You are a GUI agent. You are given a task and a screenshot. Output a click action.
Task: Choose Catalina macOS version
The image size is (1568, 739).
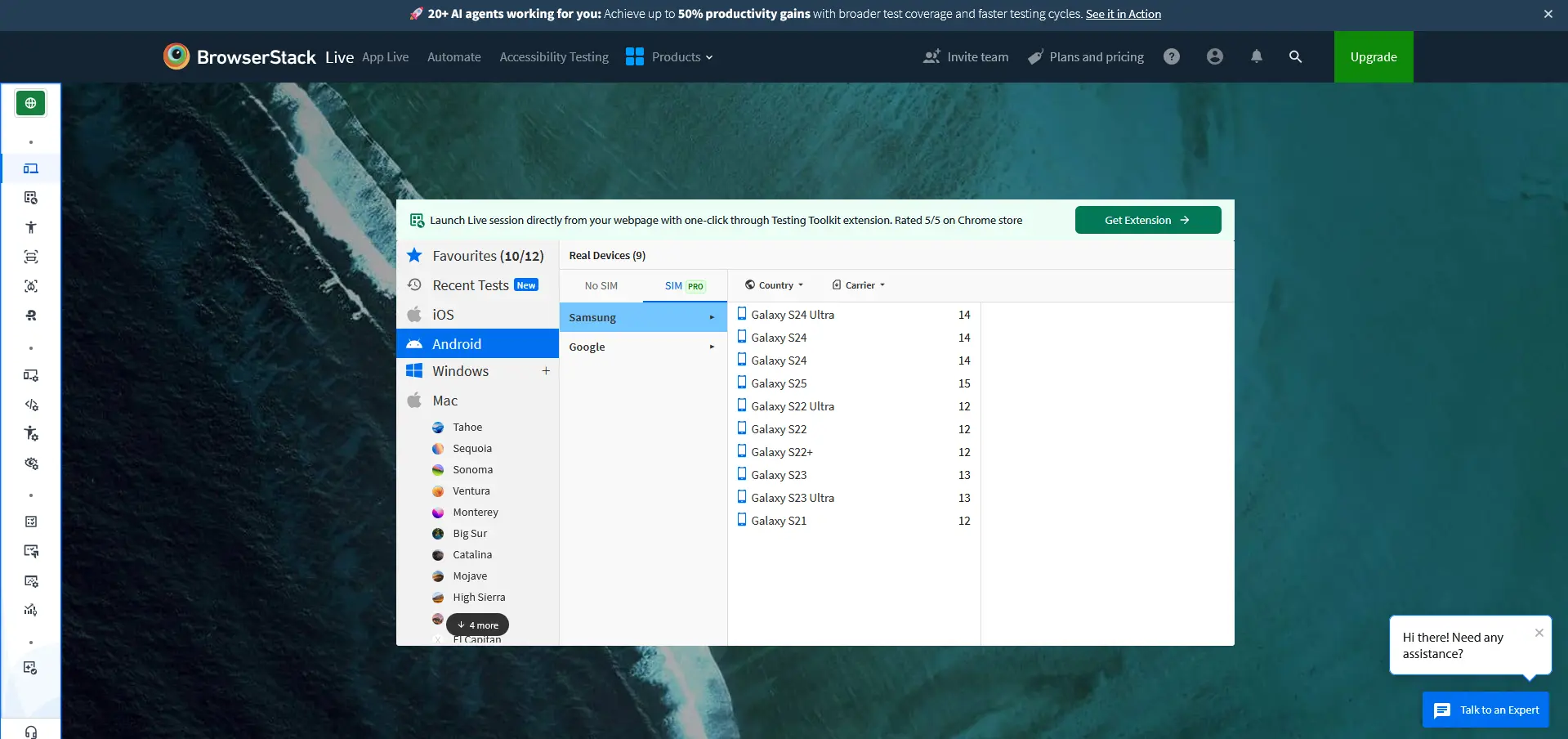coord(472,555)
